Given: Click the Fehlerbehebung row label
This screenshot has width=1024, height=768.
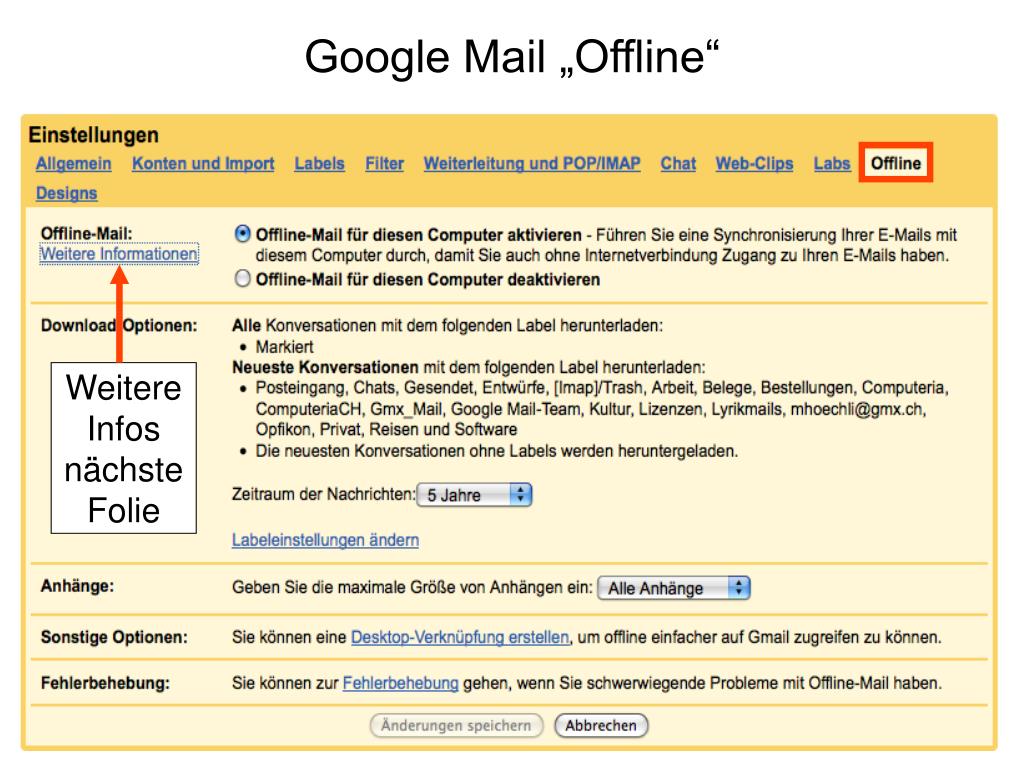Looking at the screenshot, I should [x=105, y=683].
